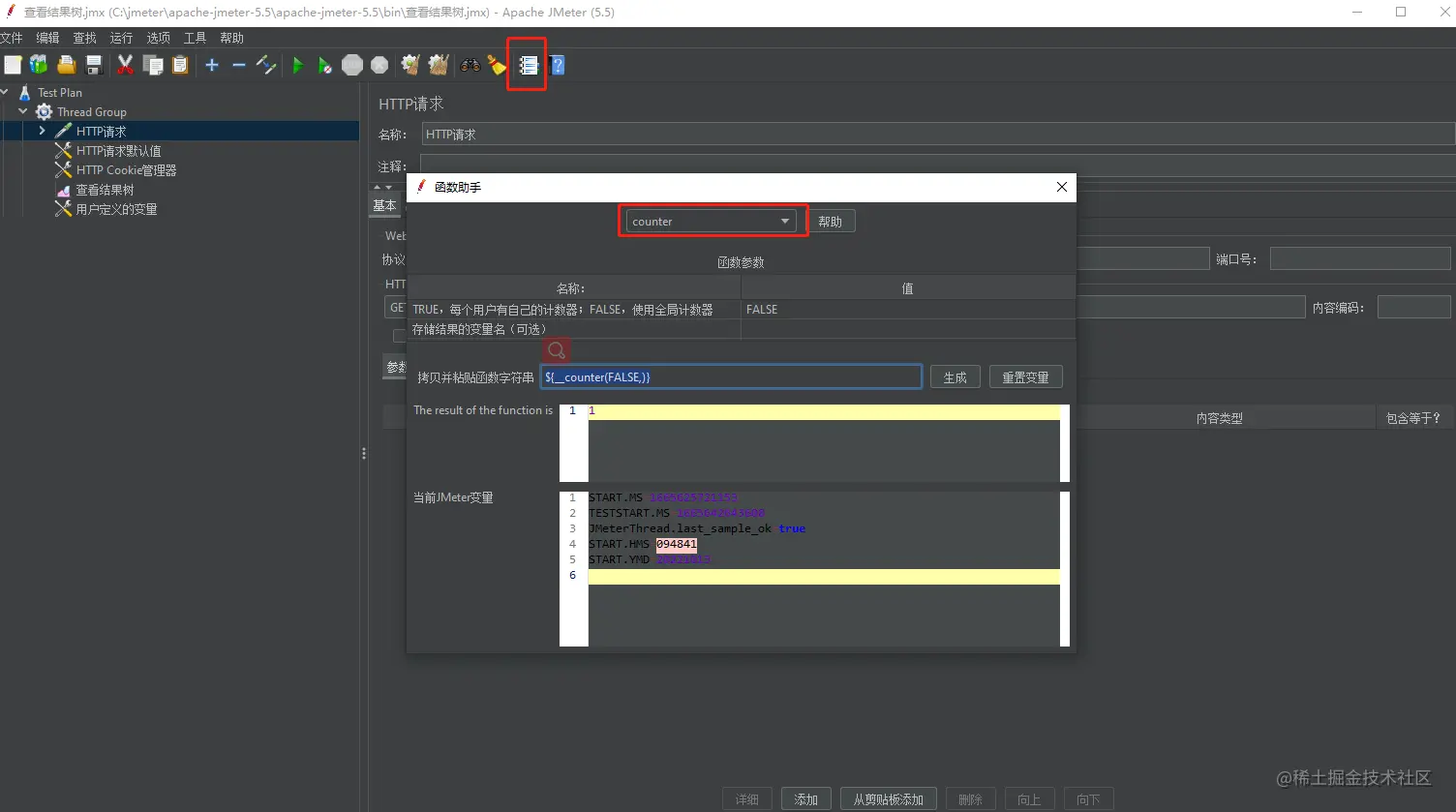The image size is (1456, 812).
Task: Open the 工具 menu
Action: point(195,38)
